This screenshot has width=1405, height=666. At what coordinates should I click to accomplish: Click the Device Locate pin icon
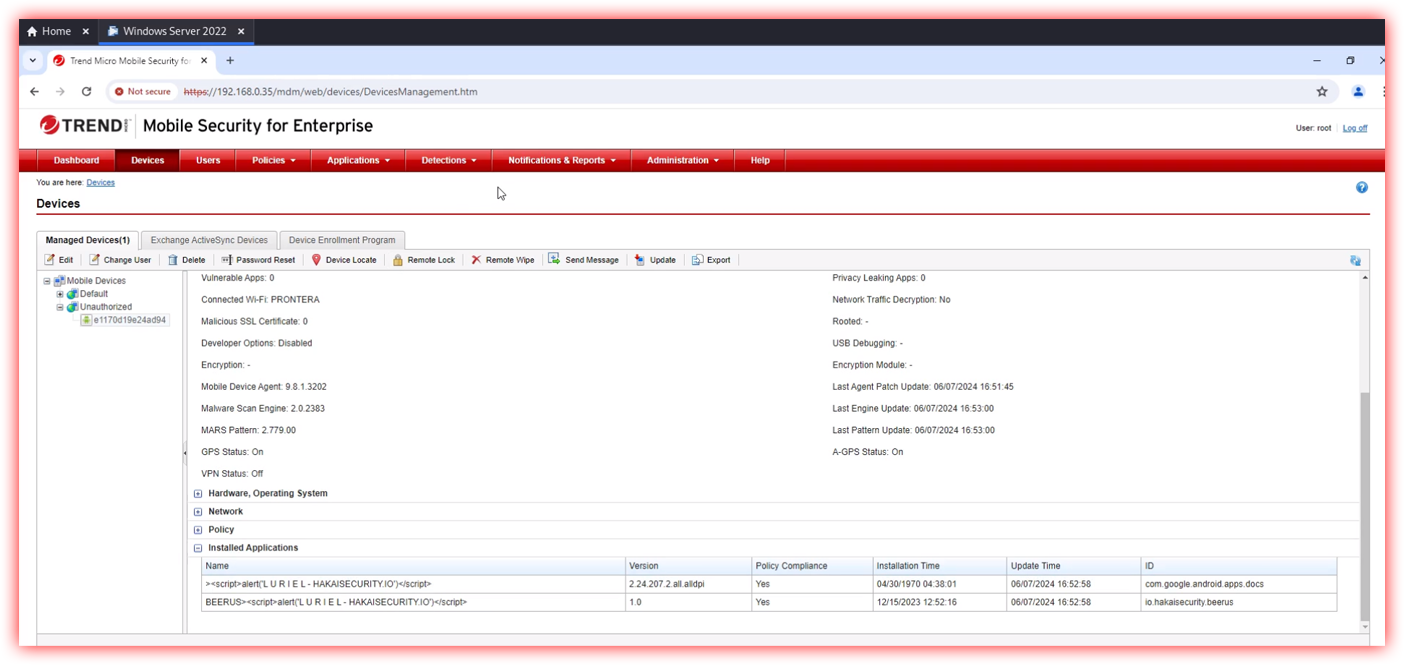pyautogui.click(x=317, y=260)
